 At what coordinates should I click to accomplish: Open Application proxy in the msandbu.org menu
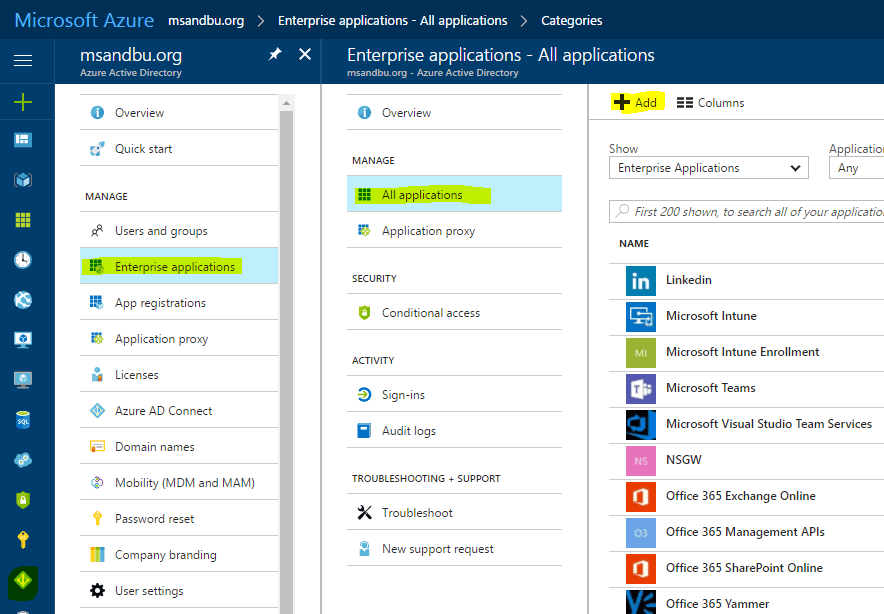pyautogui.click(x=179, y=338)
